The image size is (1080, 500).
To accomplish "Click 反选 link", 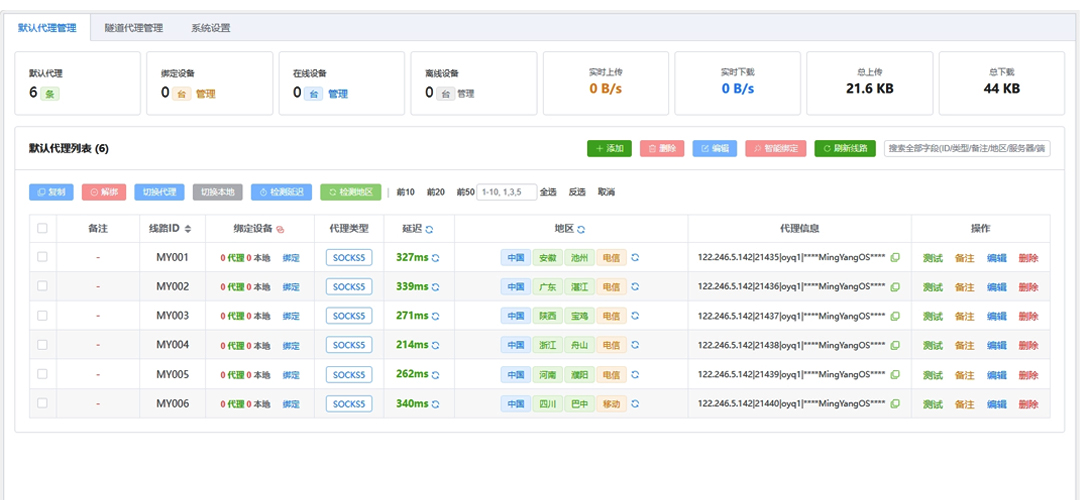I will pyautogui.click(x=577, y=192).
